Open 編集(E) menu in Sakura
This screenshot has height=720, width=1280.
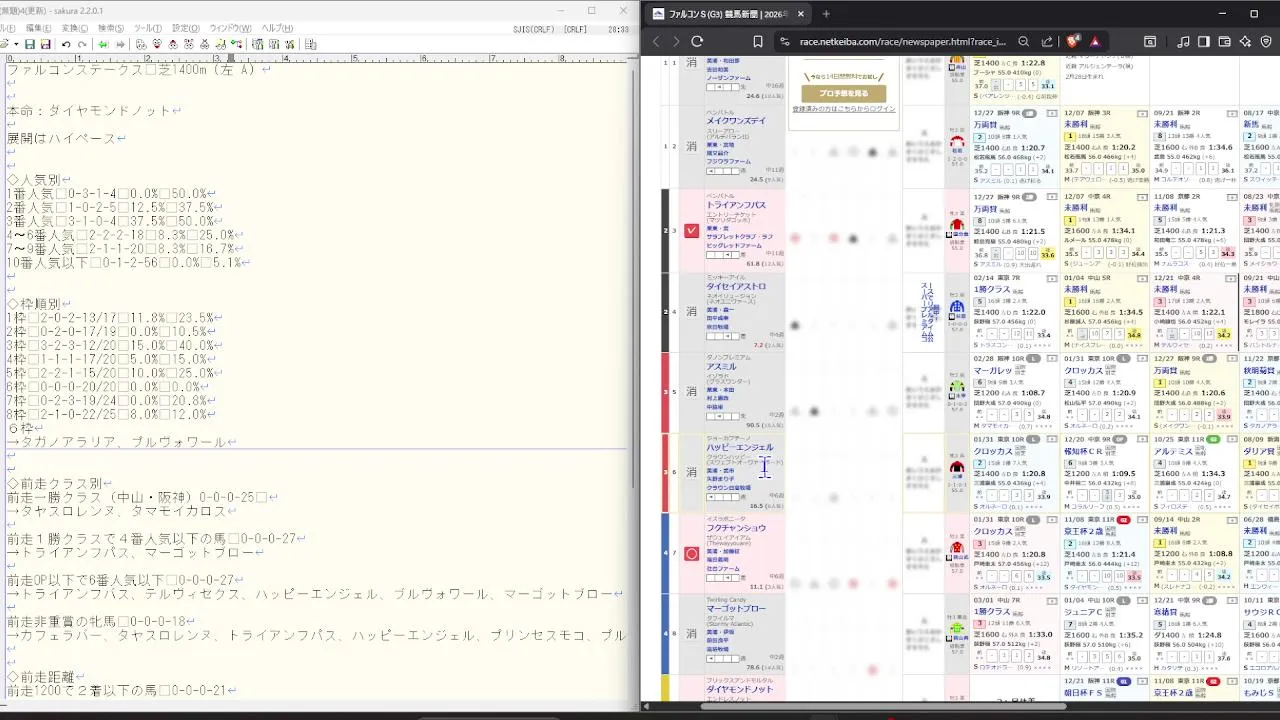click(x=38, y=28)
